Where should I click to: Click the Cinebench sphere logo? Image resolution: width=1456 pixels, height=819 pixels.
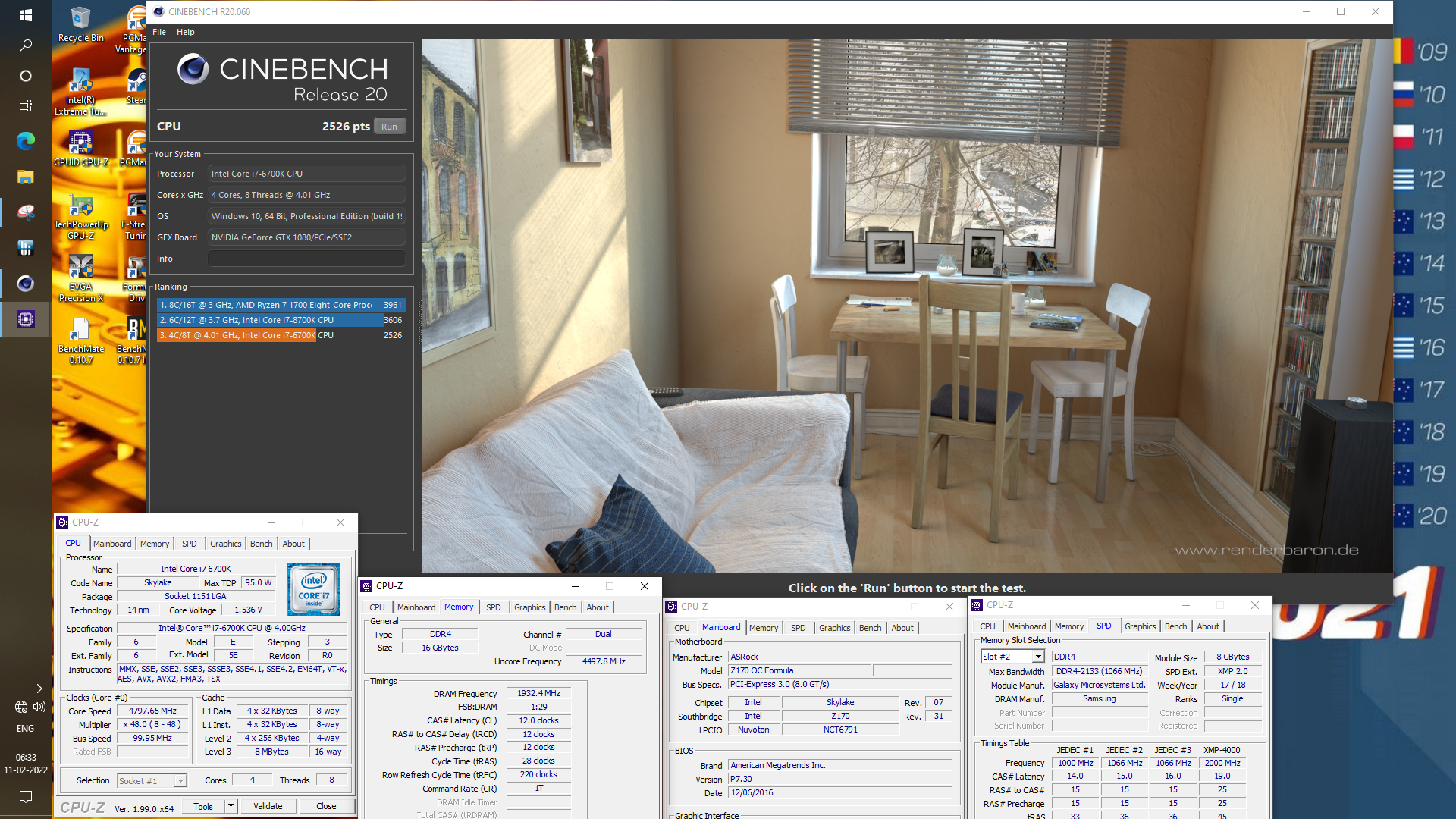point(193,69)
